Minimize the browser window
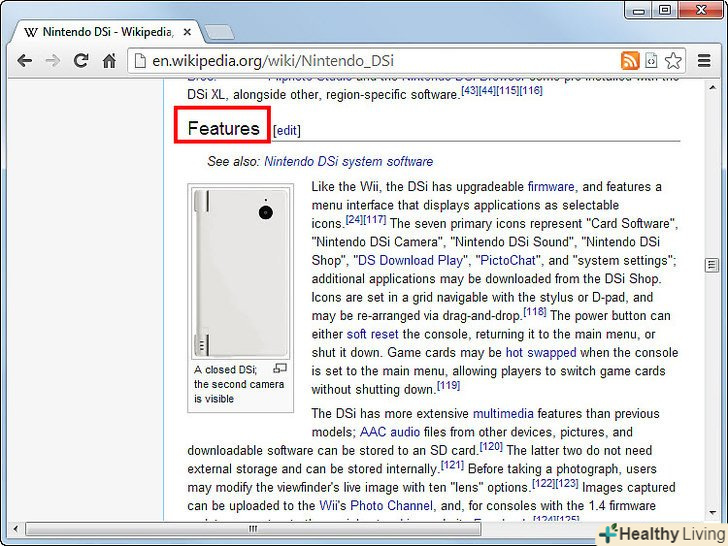Viewport: 728px width, 546px height. [639, 10]
